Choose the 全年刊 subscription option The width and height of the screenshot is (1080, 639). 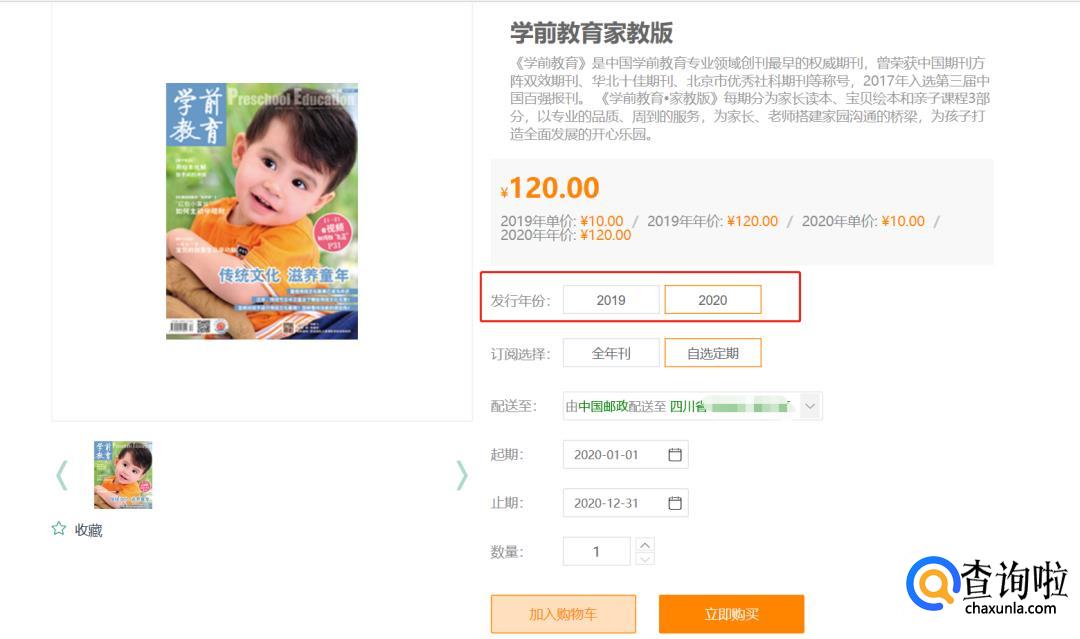pyautogui.click(x=611, y=353)
